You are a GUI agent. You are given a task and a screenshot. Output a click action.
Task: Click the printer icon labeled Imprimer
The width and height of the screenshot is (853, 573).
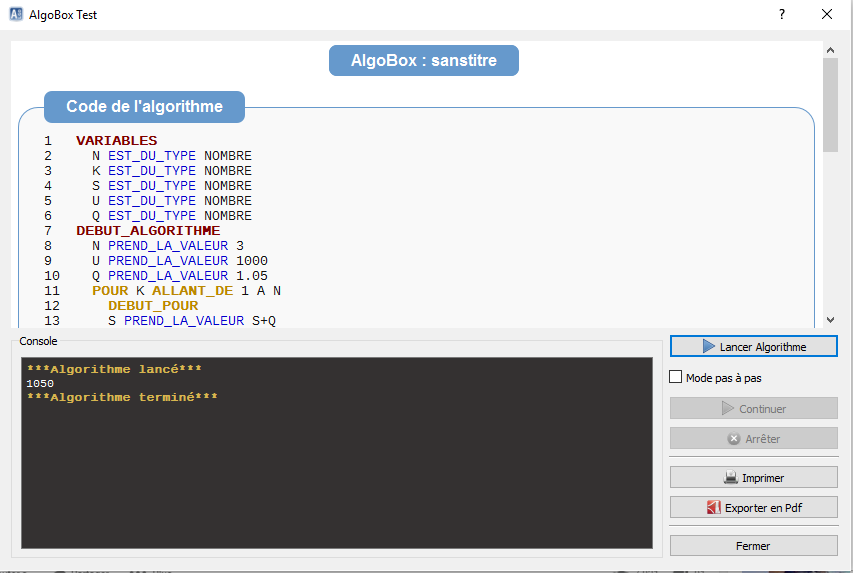click(x=731, y=478)
